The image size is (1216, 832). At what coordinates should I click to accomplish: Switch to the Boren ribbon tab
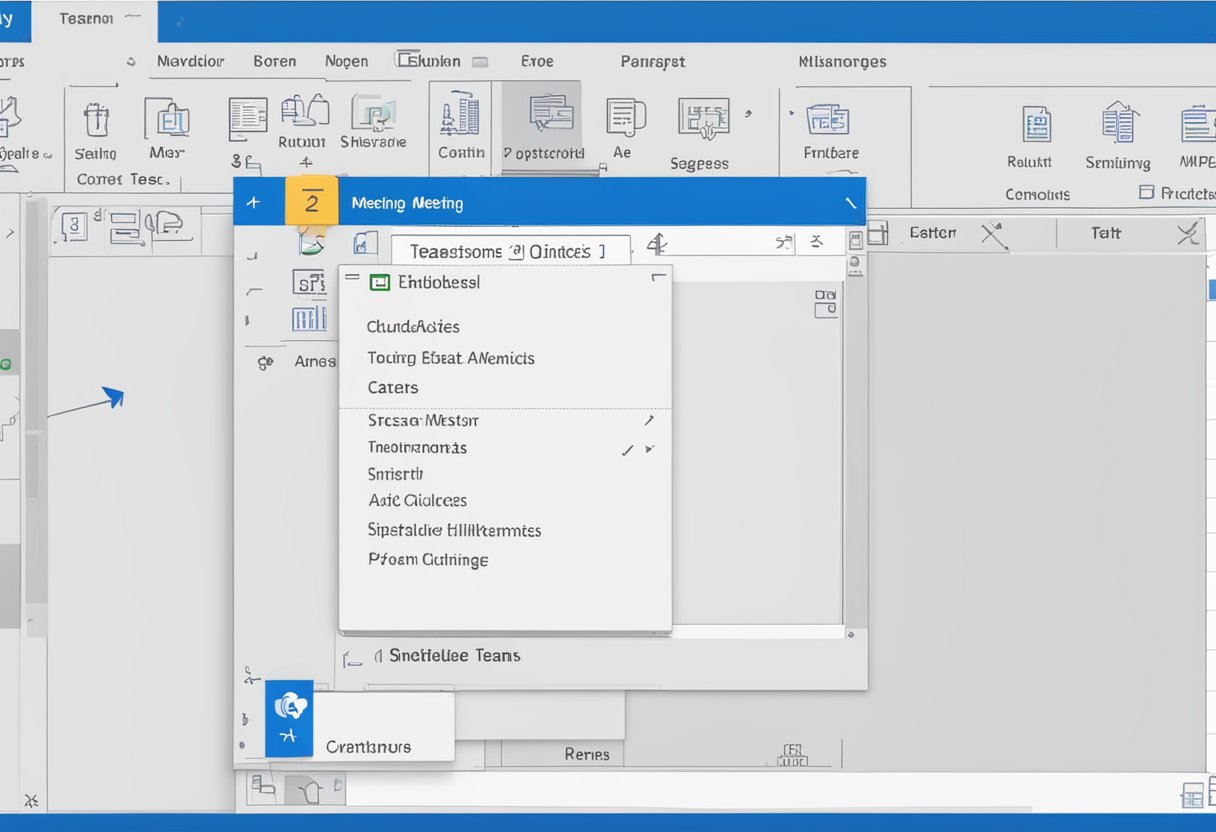(275, 61)
